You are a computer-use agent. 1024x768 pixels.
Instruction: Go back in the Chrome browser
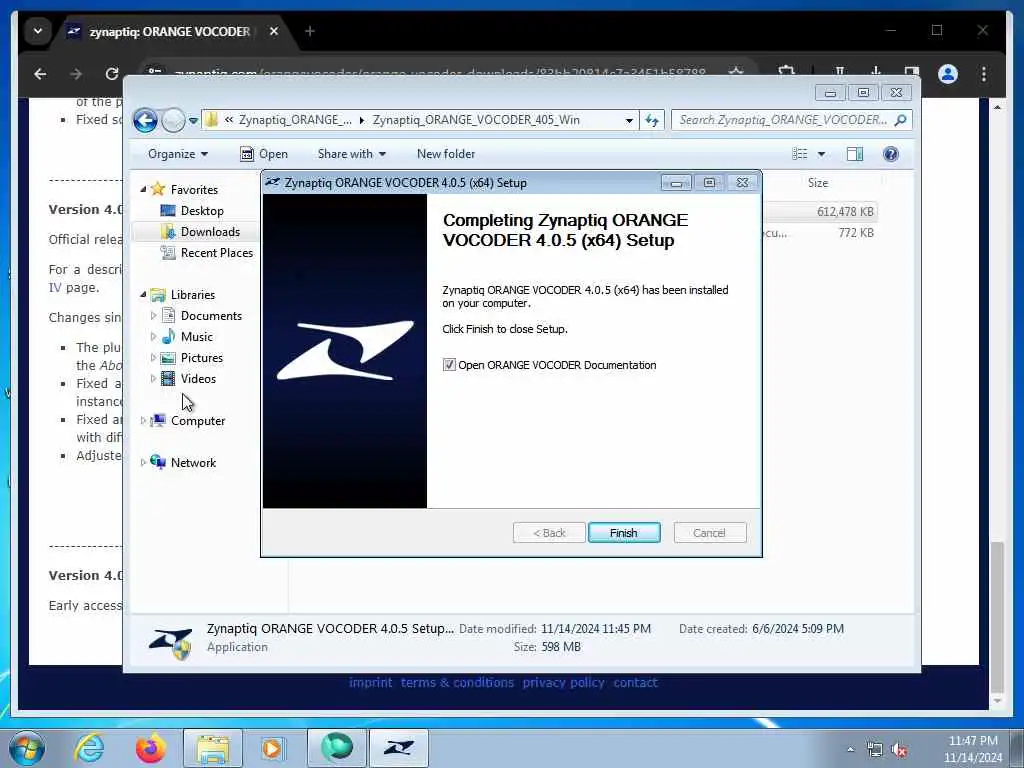tap(40, 74)
